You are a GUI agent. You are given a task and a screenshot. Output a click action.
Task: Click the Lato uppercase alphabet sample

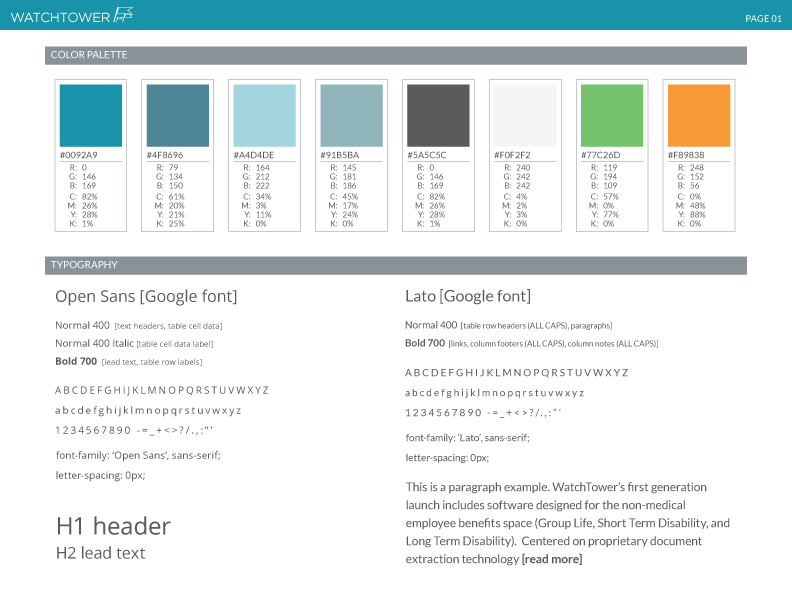(x=517, y=373)
